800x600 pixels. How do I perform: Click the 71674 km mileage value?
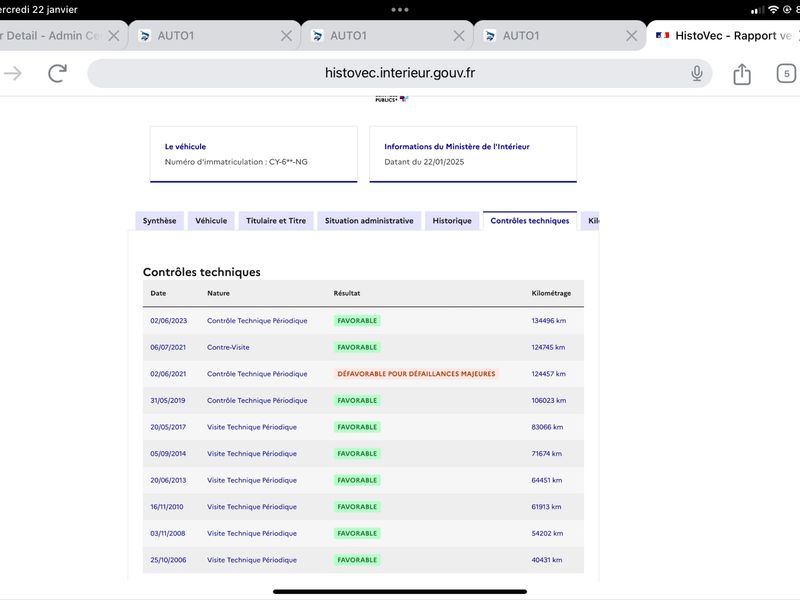[x=546, y=454]
